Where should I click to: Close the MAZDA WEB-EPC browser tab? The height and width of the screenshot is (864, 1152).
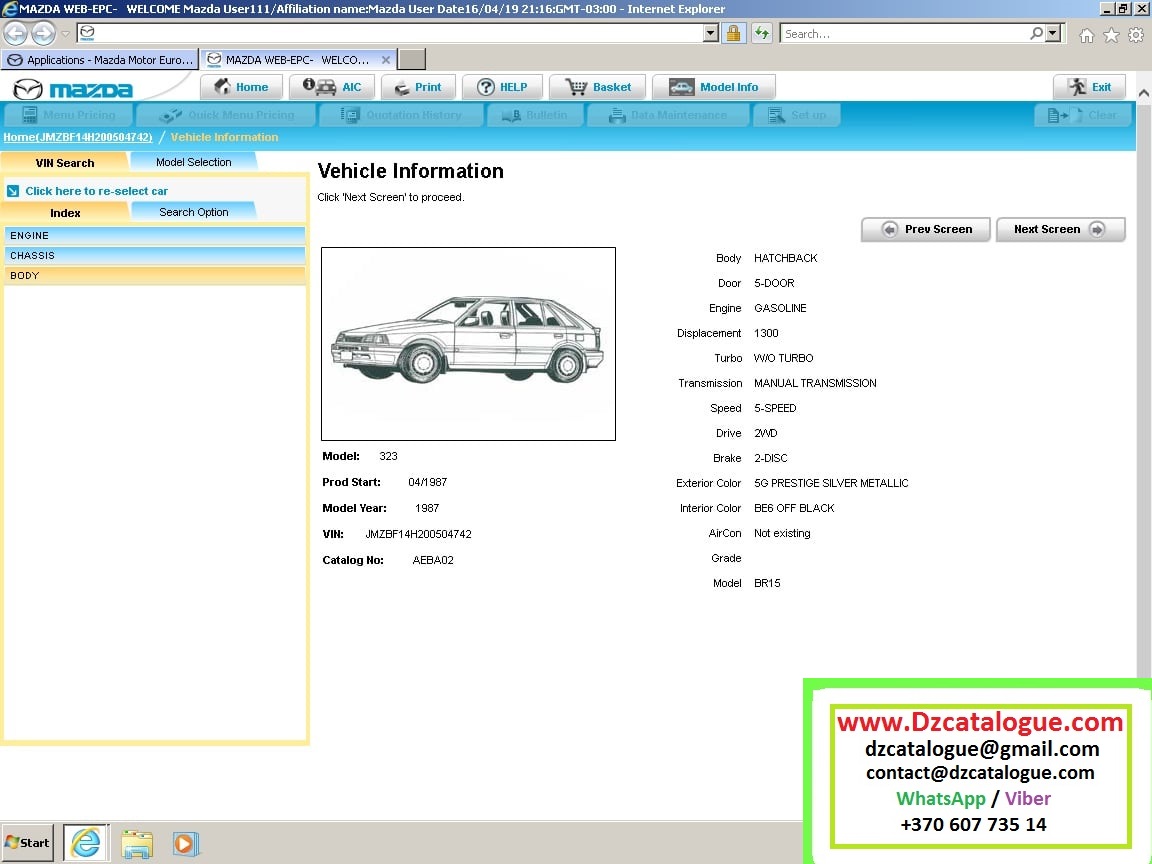click(386, 60)
